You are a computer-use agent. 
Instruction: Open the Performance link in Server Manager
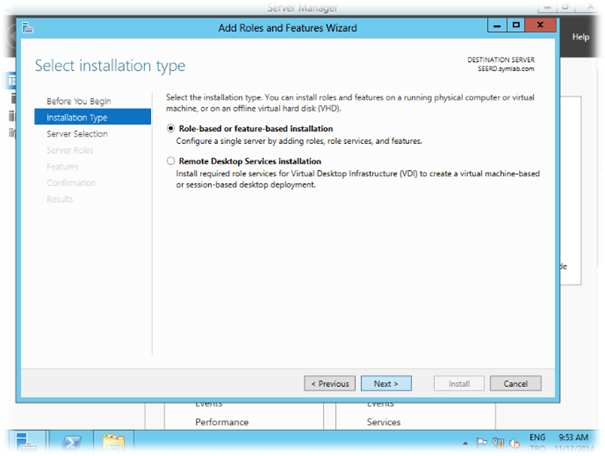[x=222, y=422]
